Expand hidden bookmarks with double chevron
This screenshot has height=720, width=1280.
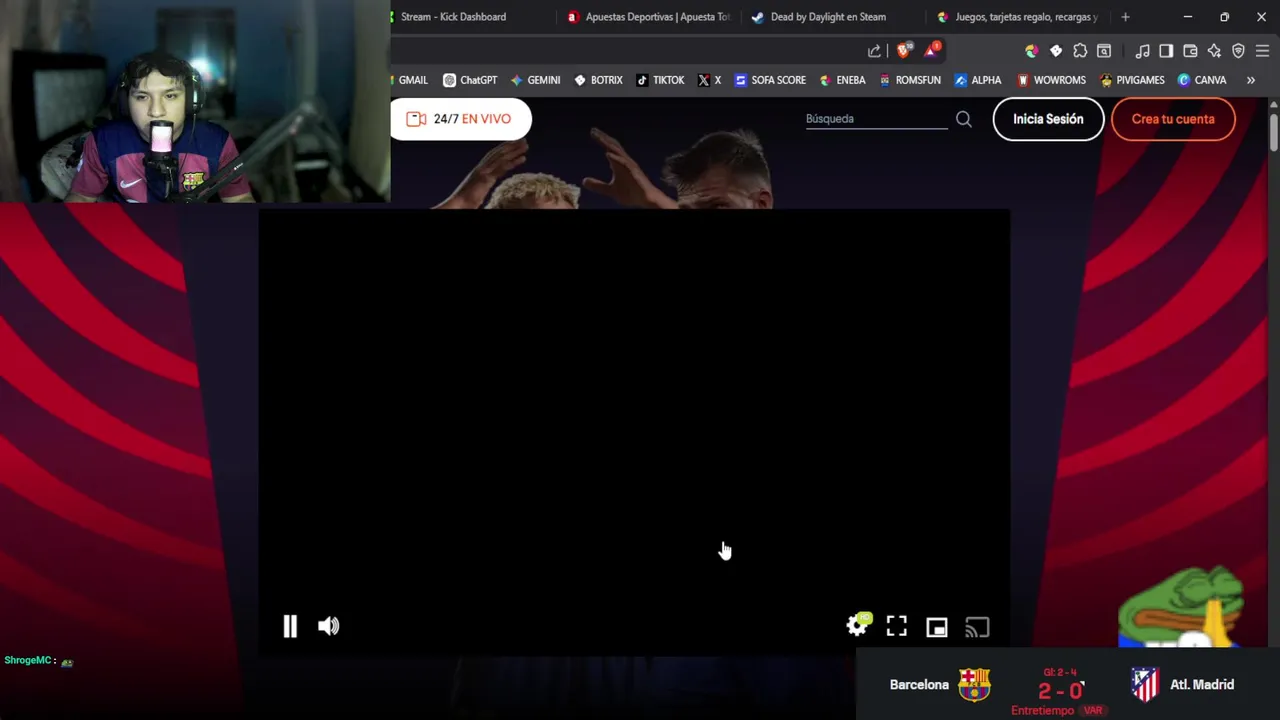[x=1250, y=80]
